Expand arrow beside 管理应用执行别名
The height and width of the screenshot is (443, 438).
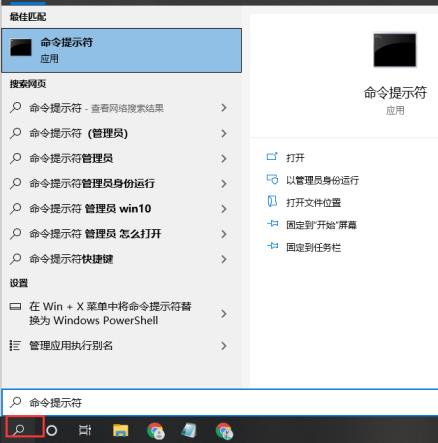tap(224, 346)
